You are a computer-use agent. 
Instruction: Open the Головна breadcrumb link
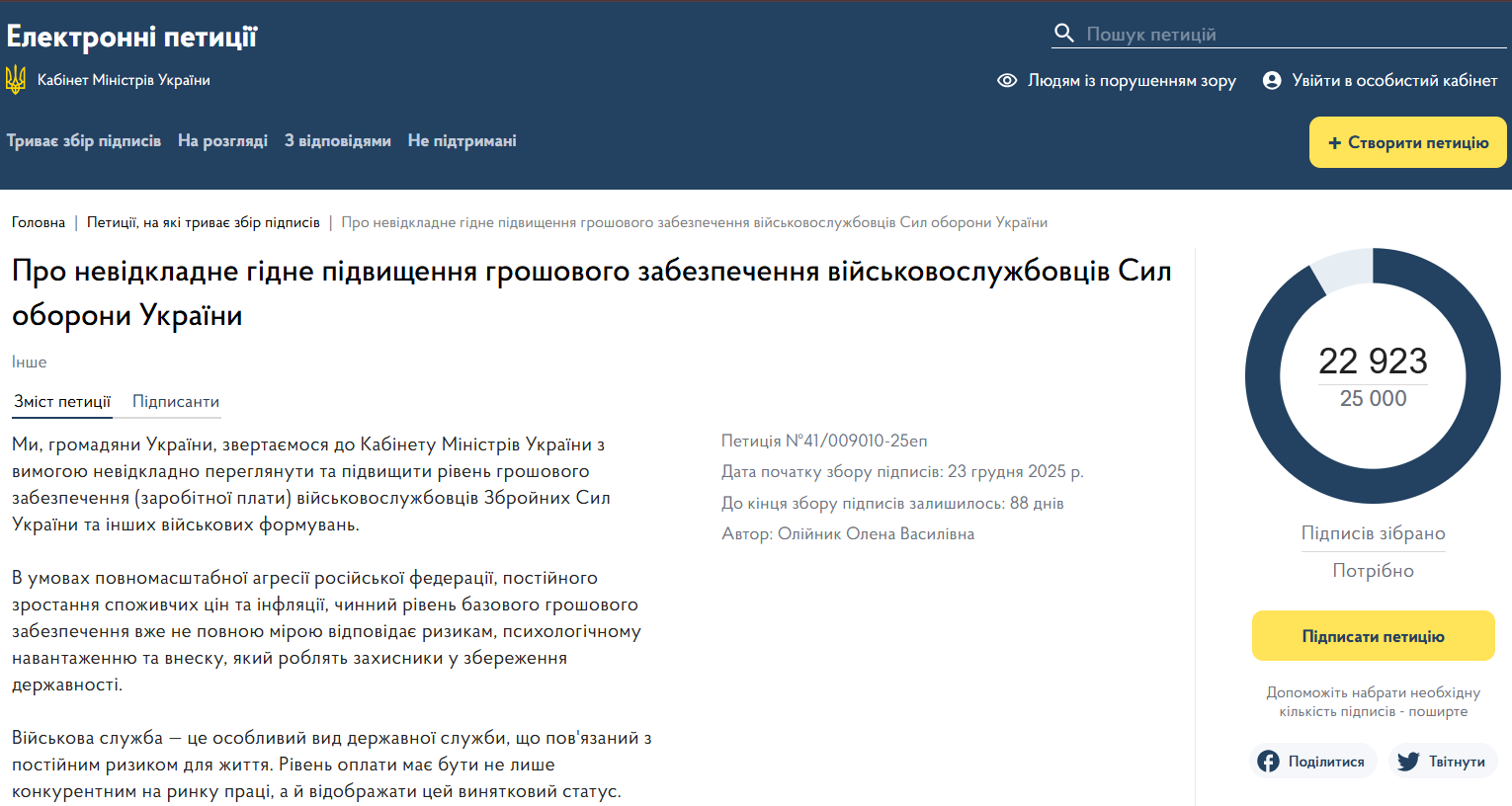tap(39, 222)
